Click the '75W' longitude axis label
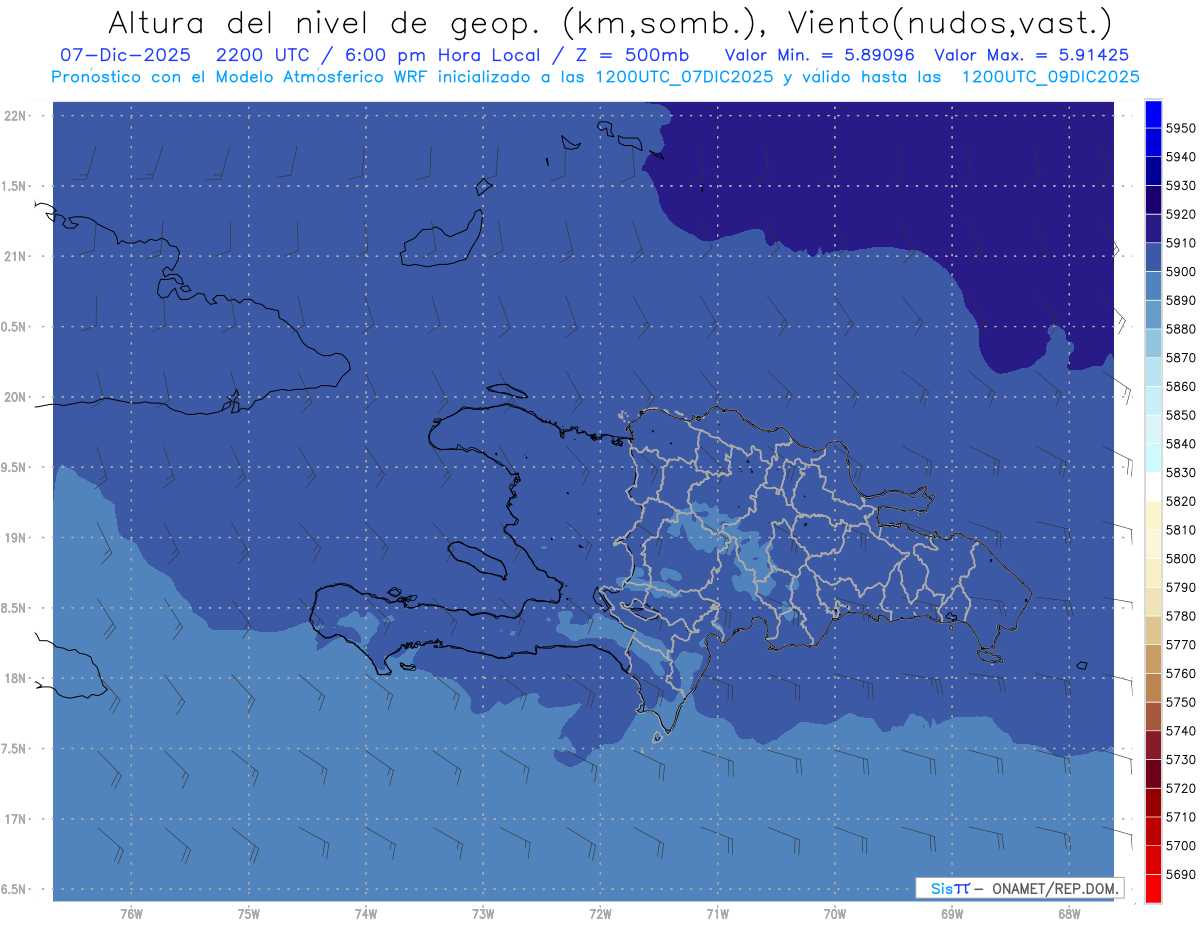The height and width of the screenshot is (927, 1200). pyautogui.click(x=249, y=914)
